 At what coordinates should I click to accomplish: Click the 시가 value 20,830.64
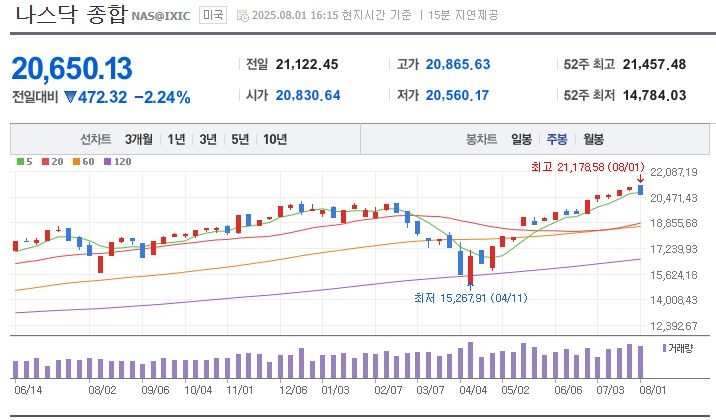pos(308,95)
